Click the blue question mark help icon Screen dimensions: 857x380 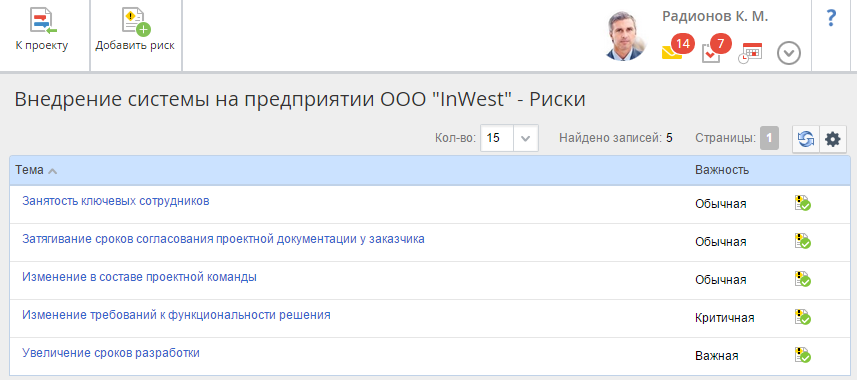pyautogui.click(x=831, y=18)
